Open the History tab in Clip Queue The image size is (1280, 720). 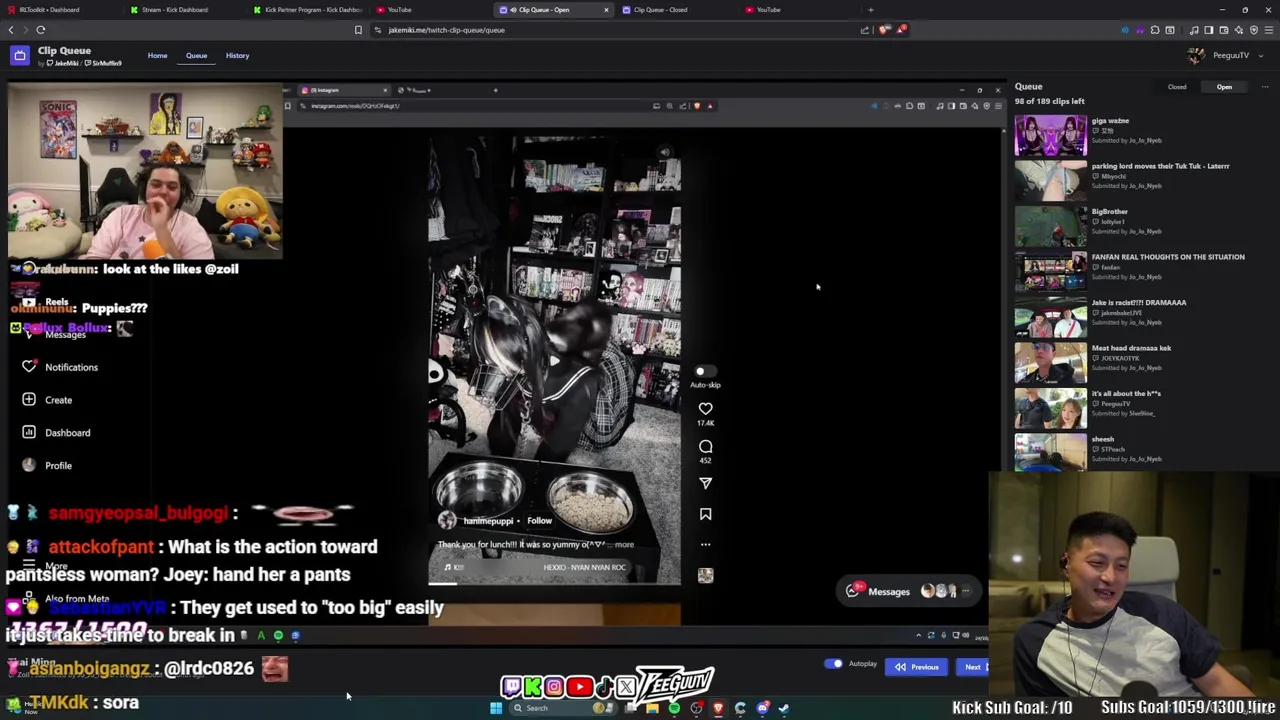point(237,55)
